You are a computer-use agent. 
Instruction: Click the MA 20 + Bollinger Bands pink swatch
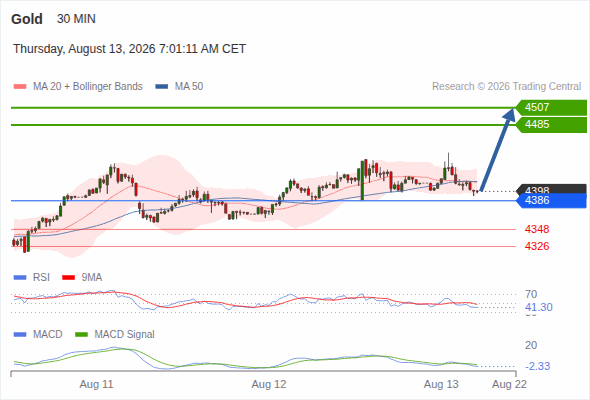pos(20,87)
